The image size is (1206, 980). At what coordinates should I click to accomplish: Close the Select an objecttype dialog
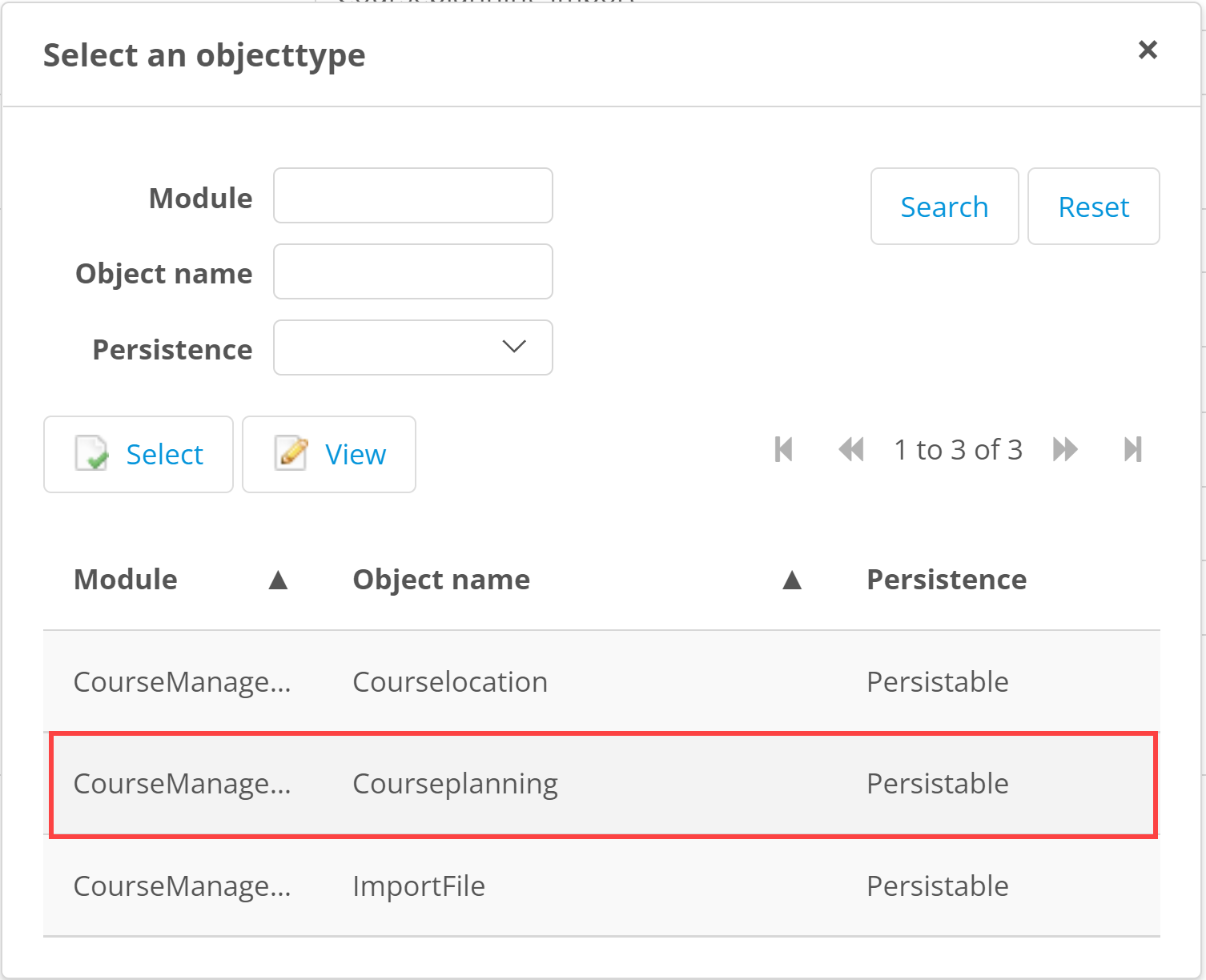coord(1148,50)
